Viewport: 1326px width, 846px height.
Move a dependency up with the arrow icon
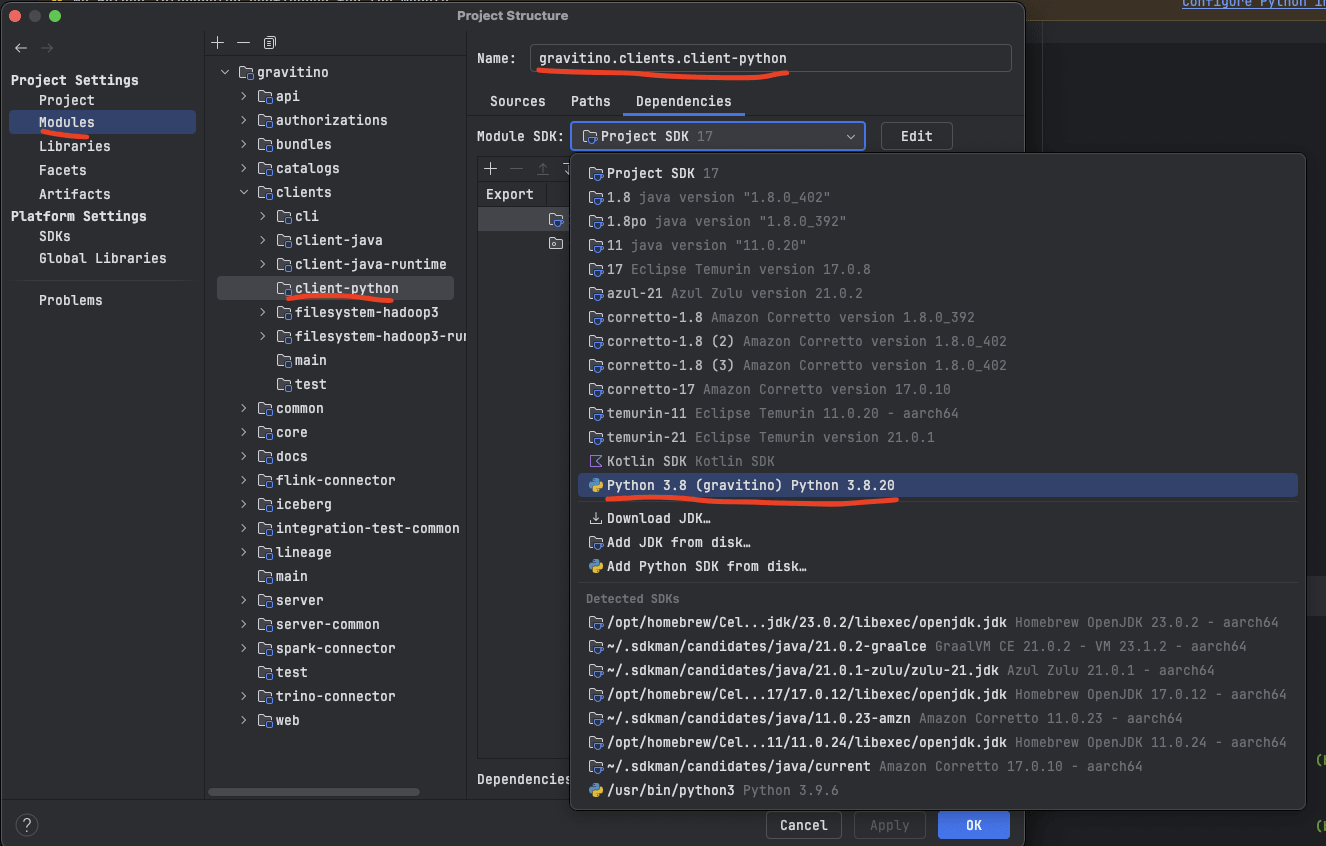click(x=543, y=168)
